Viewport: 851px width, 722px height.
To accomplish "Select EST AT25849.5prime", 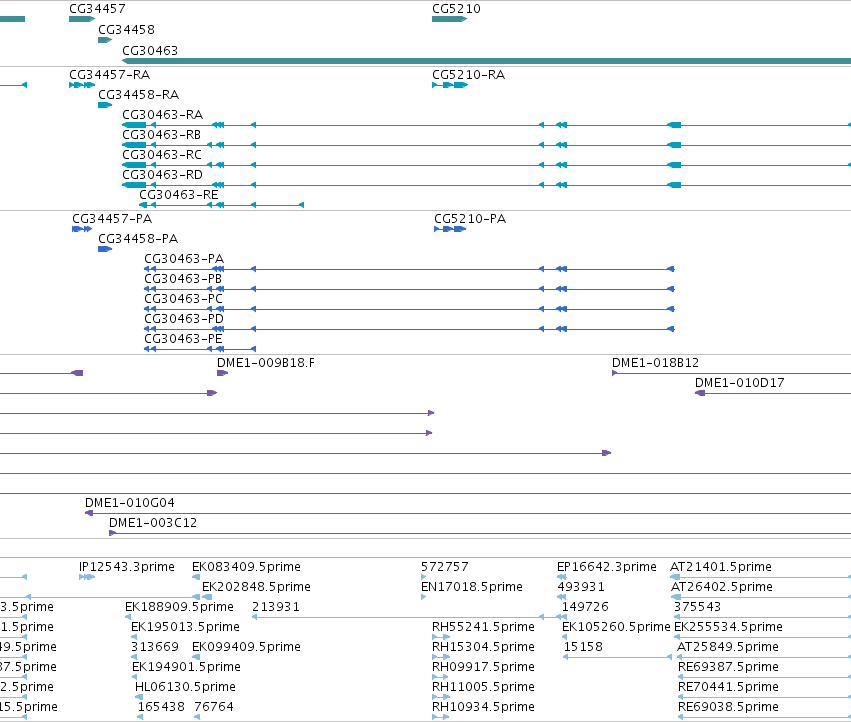I will [x=728, y=647].
